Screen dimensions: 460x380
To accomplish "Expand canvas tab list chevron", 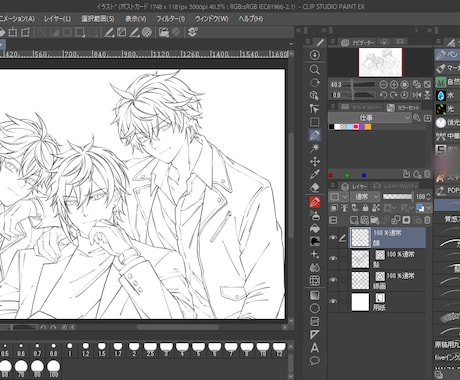I will [291, 44].
